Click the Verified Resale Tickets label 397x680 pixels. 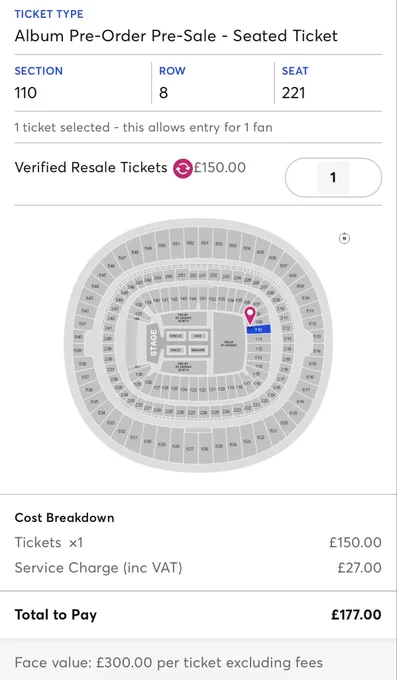(91, 167)
